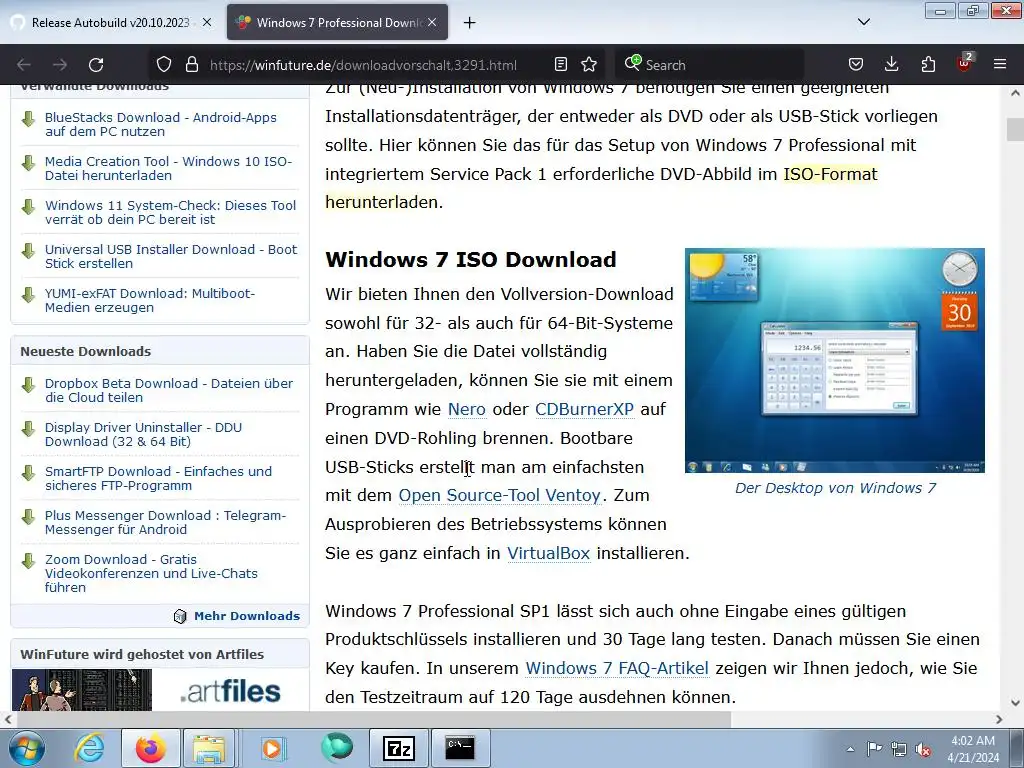The image size is (1024, 768).
Task: Click the horizontal scrollbar left arrow
Action: tap(8, 720)
